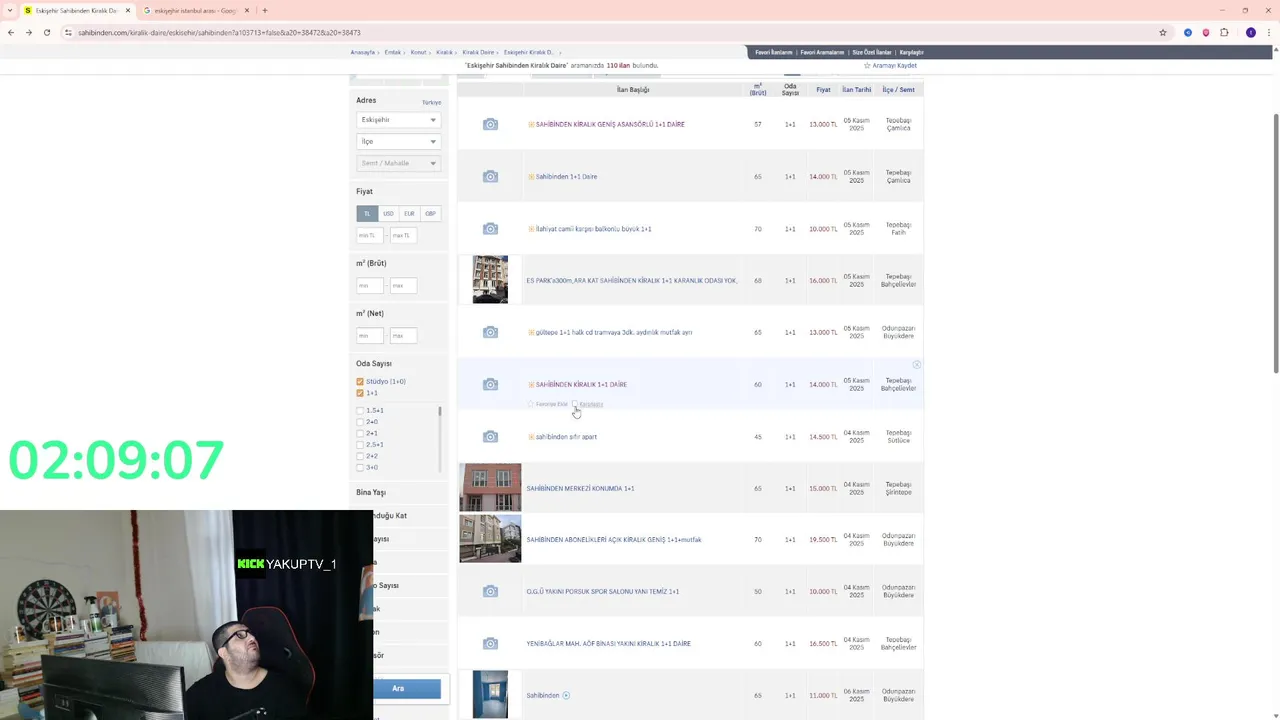Bookmark this page with star icon
The image size is (1280, 720).
(x=1163, y=32)
